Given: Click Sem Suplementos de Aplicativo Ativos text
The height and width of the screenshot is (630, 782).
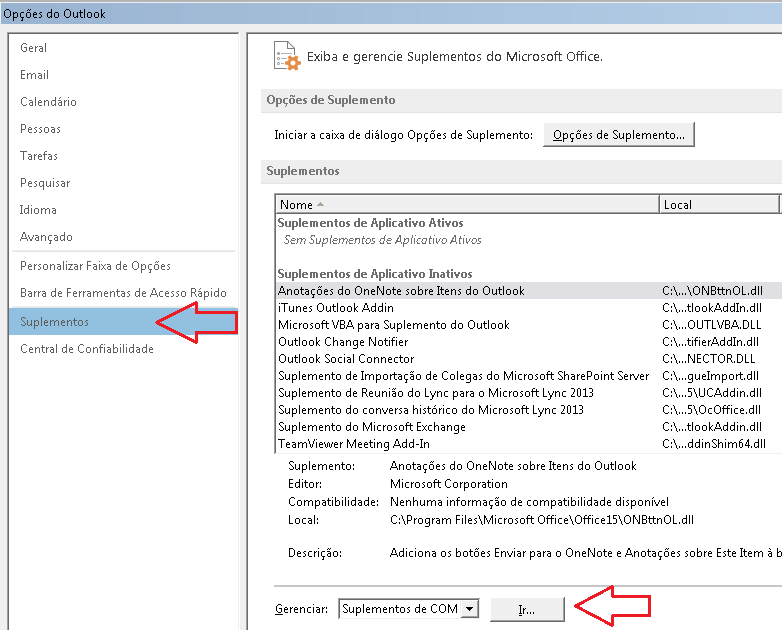Looking at the screenshot, I should point(383,240).
